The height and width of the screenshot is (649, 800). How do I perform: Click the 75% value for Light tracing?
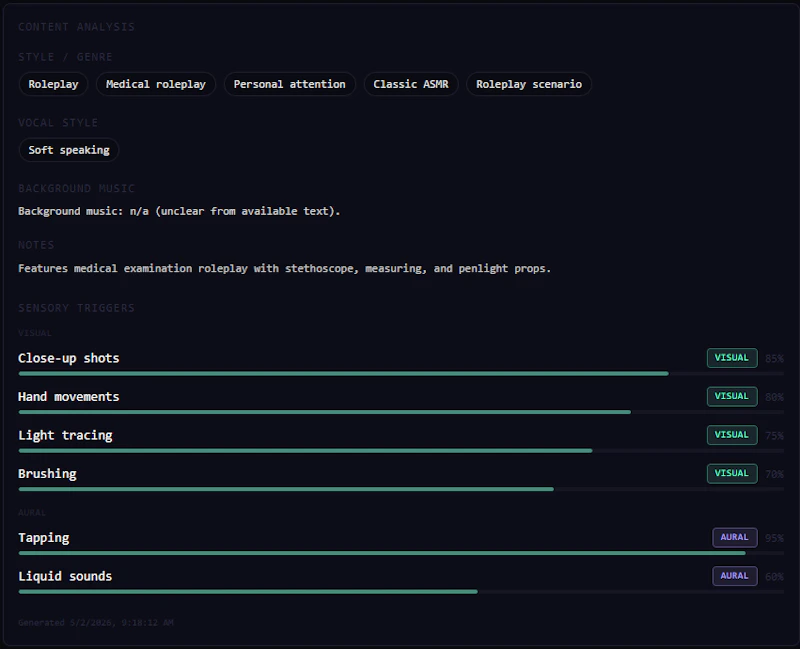click(774, 435)
